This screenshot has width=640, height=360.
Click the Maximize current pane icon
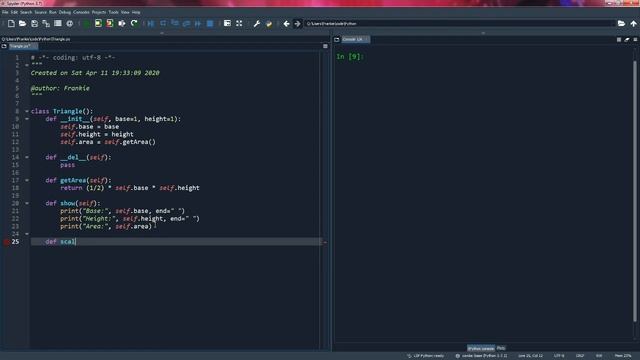click(227, 24)
